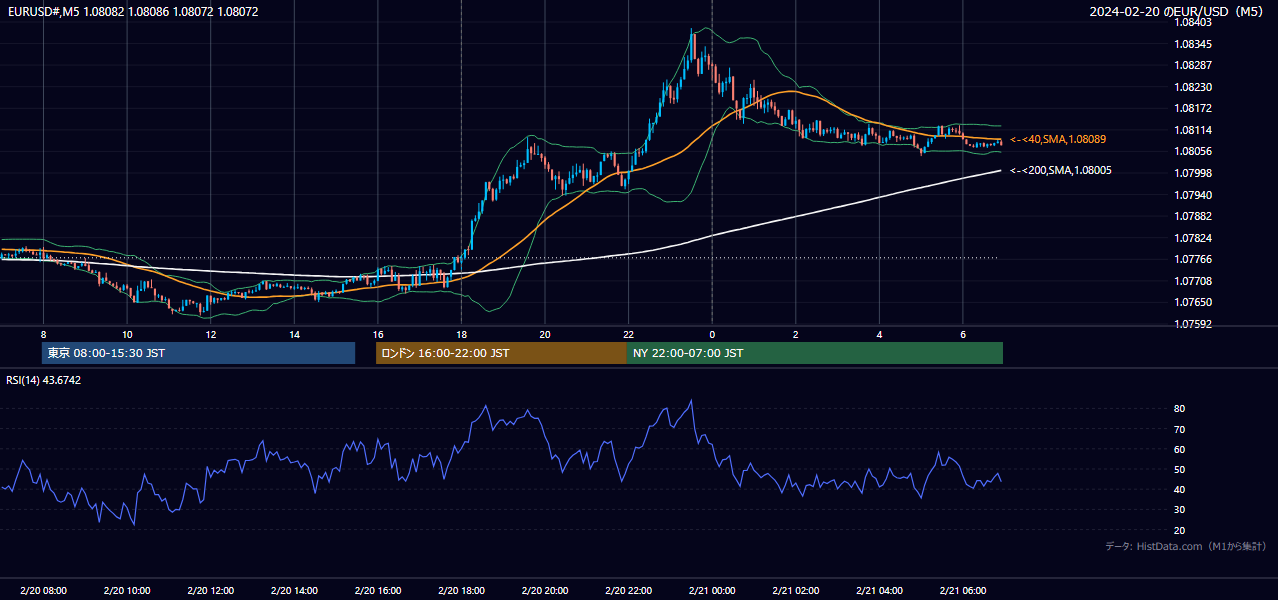This screenshot has height=600, width=1278.
Task: Click bottom time label 2/20 12:00
Action: click(211, 591)
